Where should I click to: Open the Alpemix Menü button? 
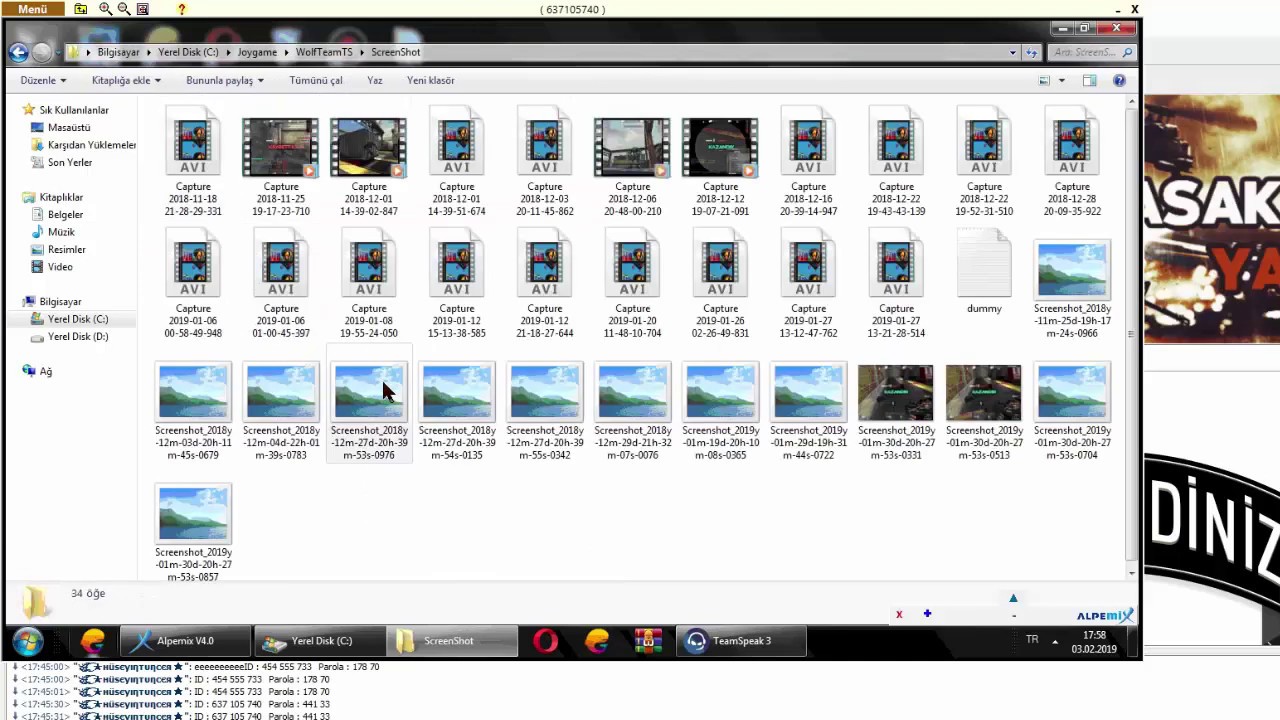tap(32, 9)
